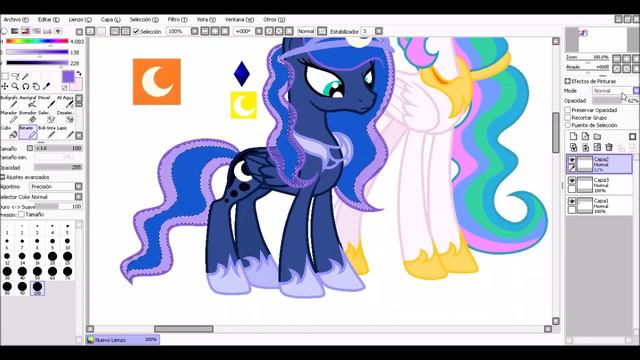Open the Ventana menu
This screenshot has height=360, width=640.
click(x=240, y=20)
